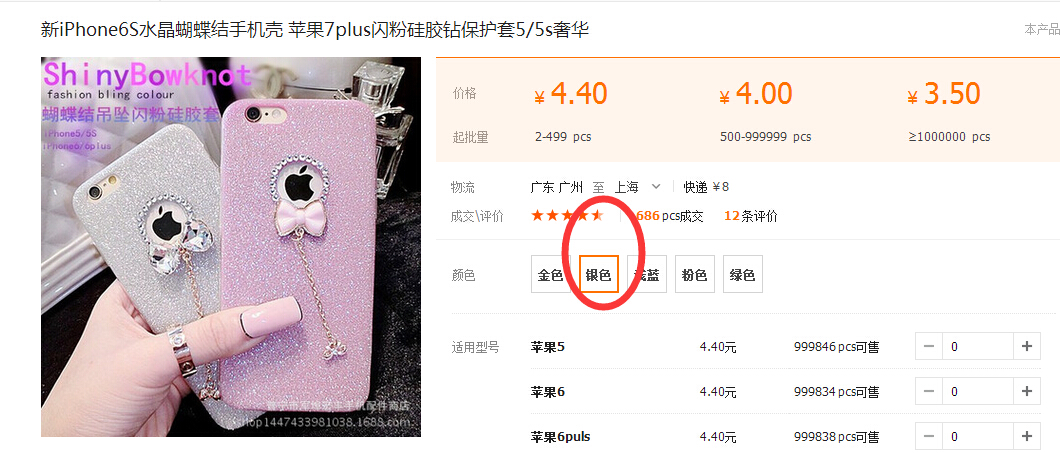Decrease quantity for 苹果5 with minus
The image size is (1060, 454).
tap(929, 347)
